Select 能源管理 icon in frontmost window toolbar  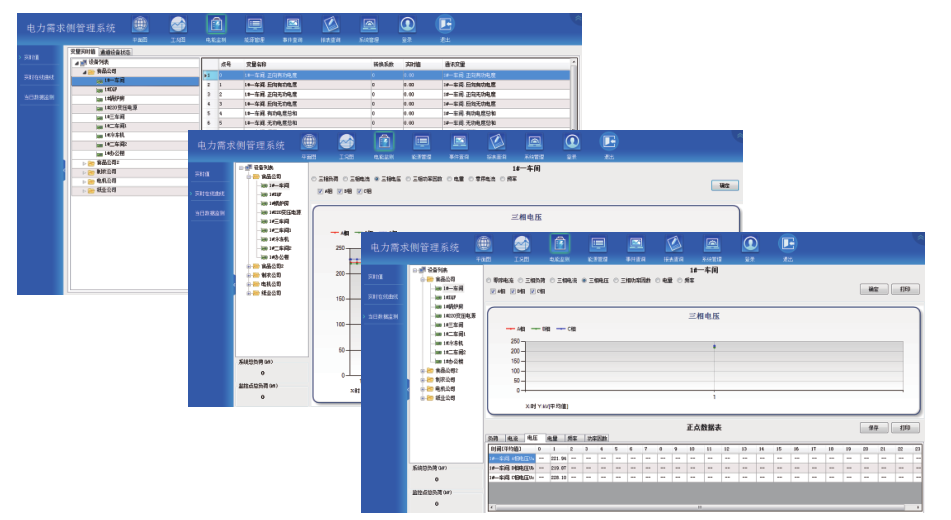[x=598, y=244]
